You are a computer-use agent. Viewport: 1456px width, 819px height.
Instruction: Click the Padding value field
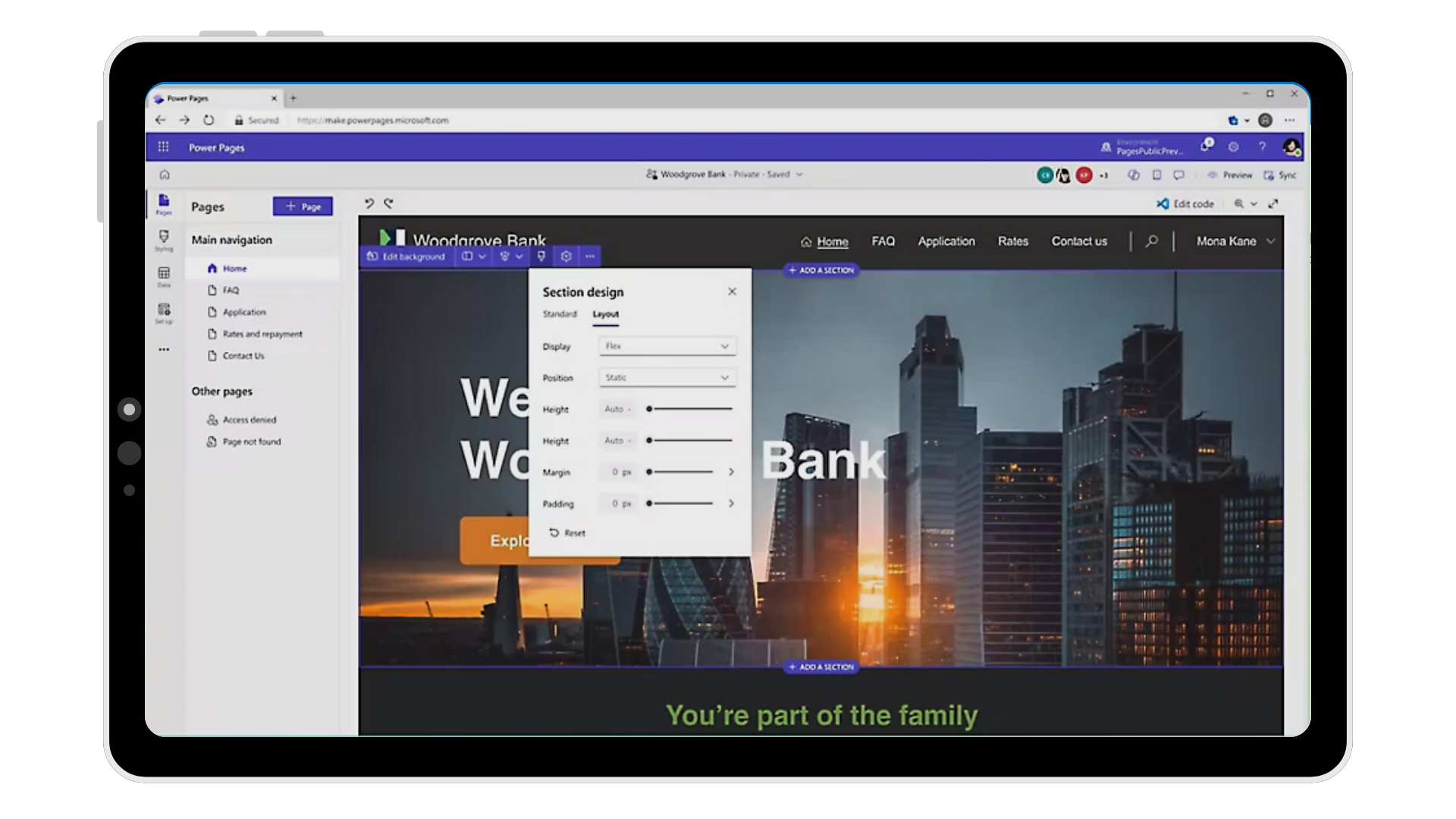(x=619, y=504)
